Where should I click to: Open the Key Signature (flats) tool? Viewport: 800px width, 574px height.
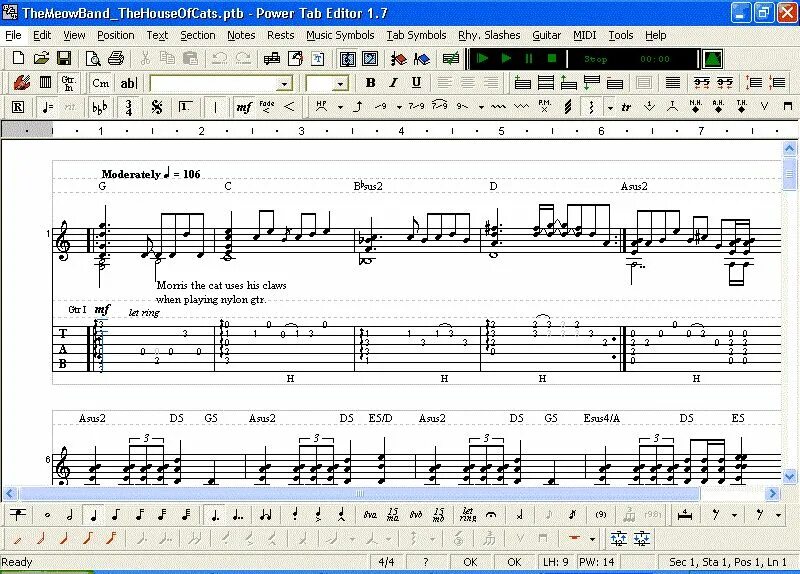point(99,107)
